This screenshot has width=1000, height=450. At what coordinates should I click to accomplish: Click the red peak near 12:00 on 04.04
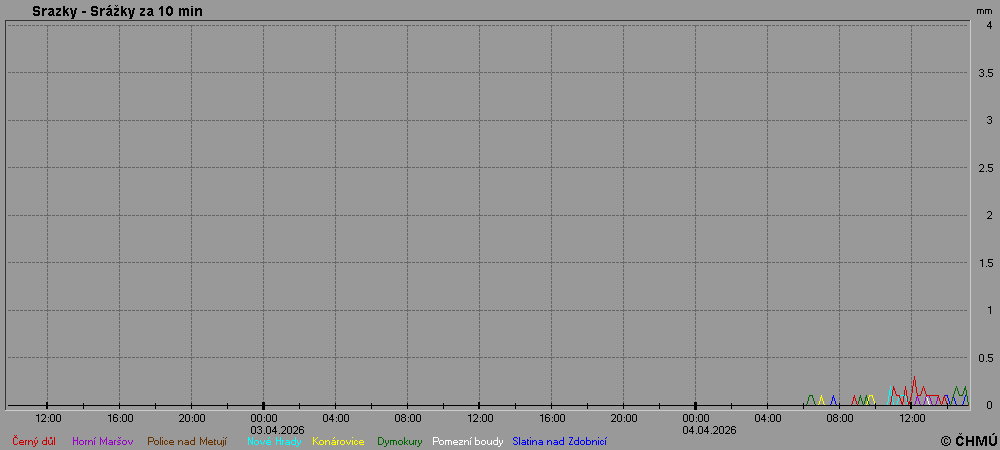(x=913, y=378)
